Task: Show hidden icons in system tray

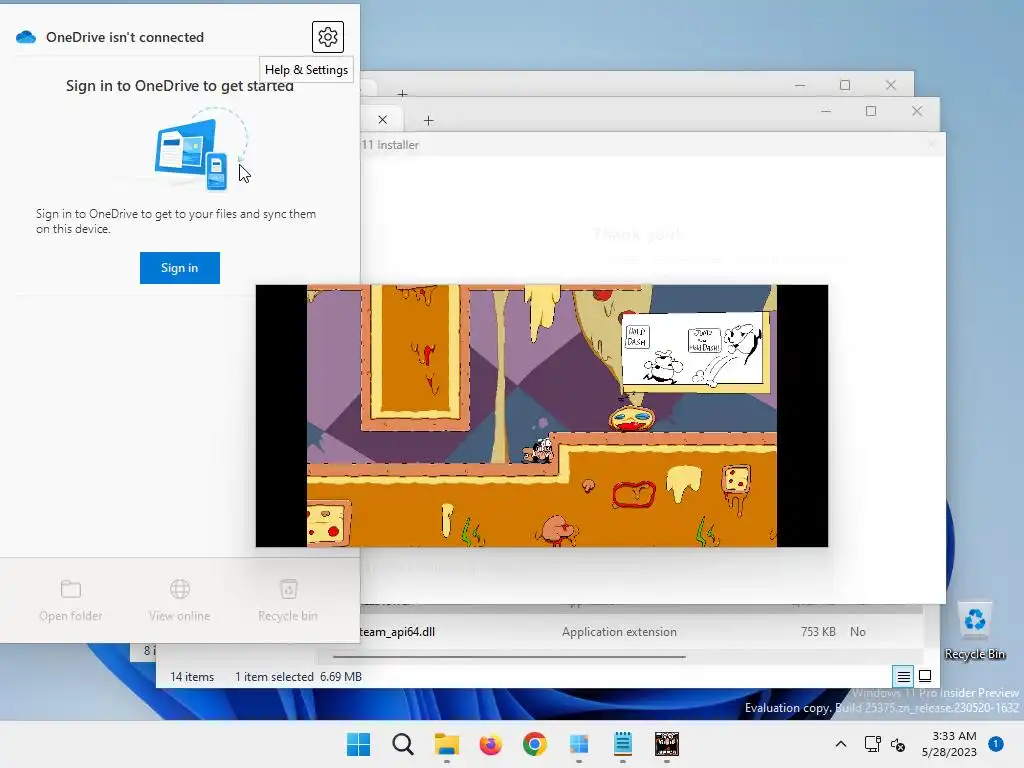Action: [x=841, y=744]
